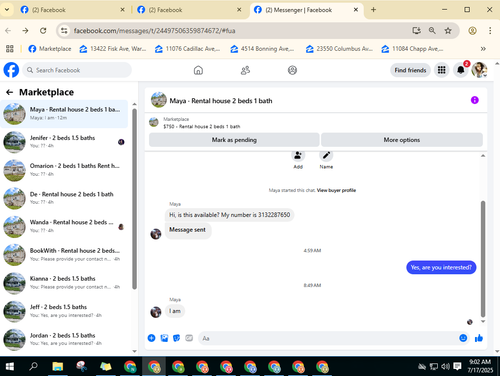Open the Facebook apps menu grid icon
This screenshot has width=500, height=376.
(x=442, y=70)
